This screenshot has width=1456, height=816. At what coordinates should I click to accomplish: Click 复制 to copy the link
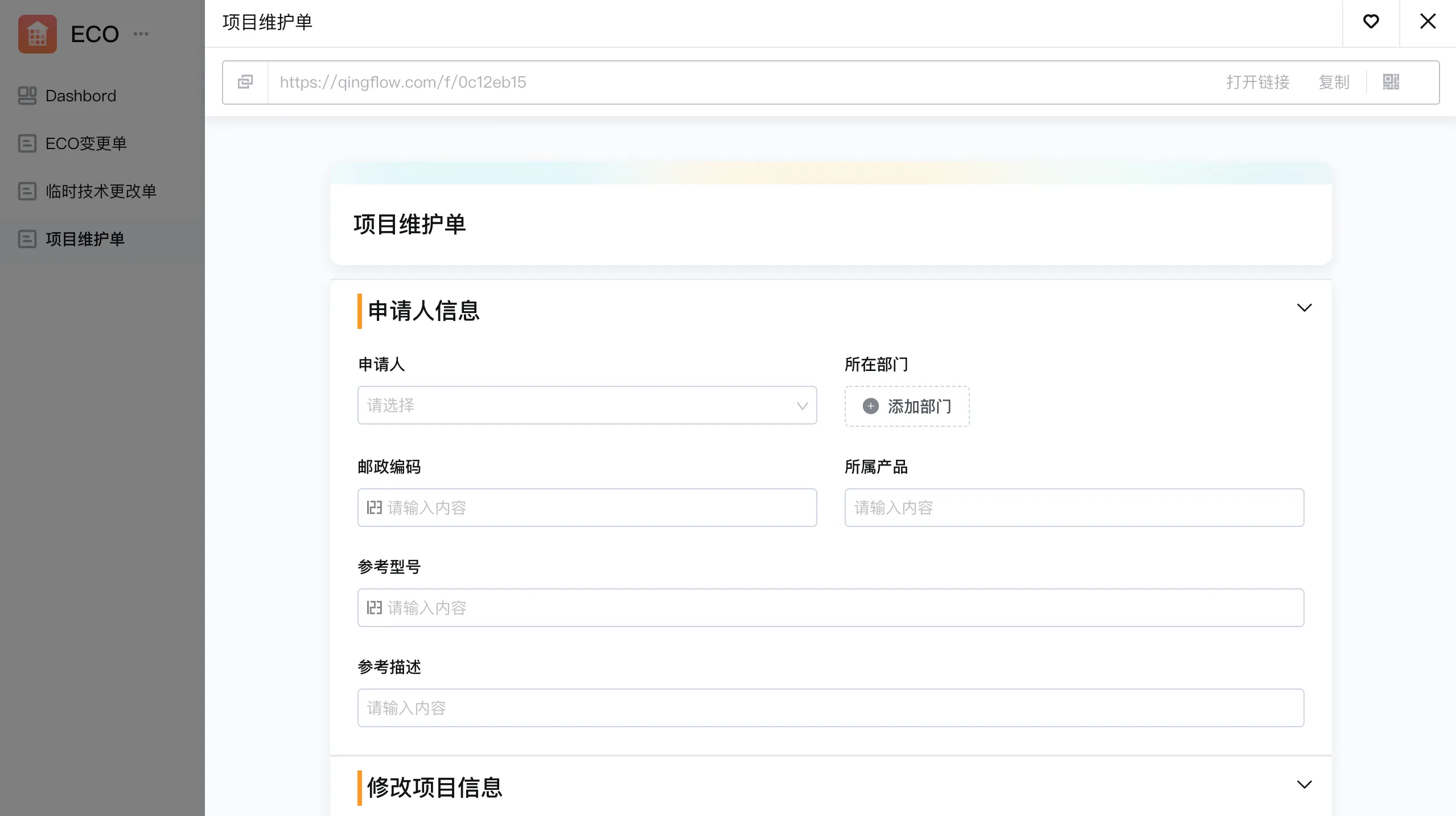[1334, 82]
